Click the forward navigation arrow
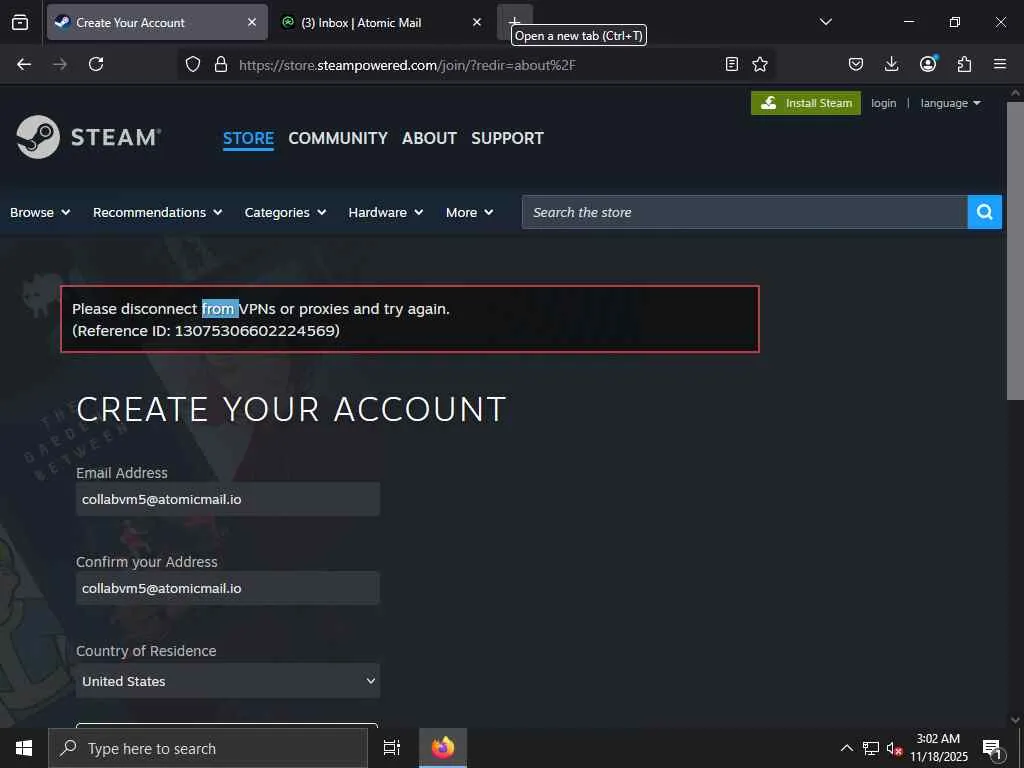This screenshot has width=1024, height=768. tap(60, 64)
